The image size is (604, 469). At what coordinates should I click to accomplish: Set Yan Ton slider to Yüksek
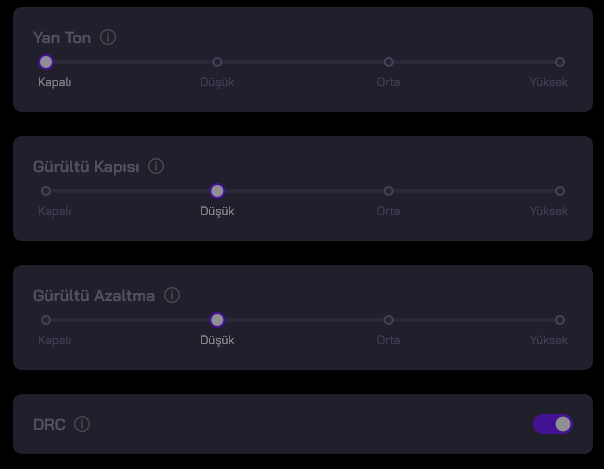[x=559, y=62]
